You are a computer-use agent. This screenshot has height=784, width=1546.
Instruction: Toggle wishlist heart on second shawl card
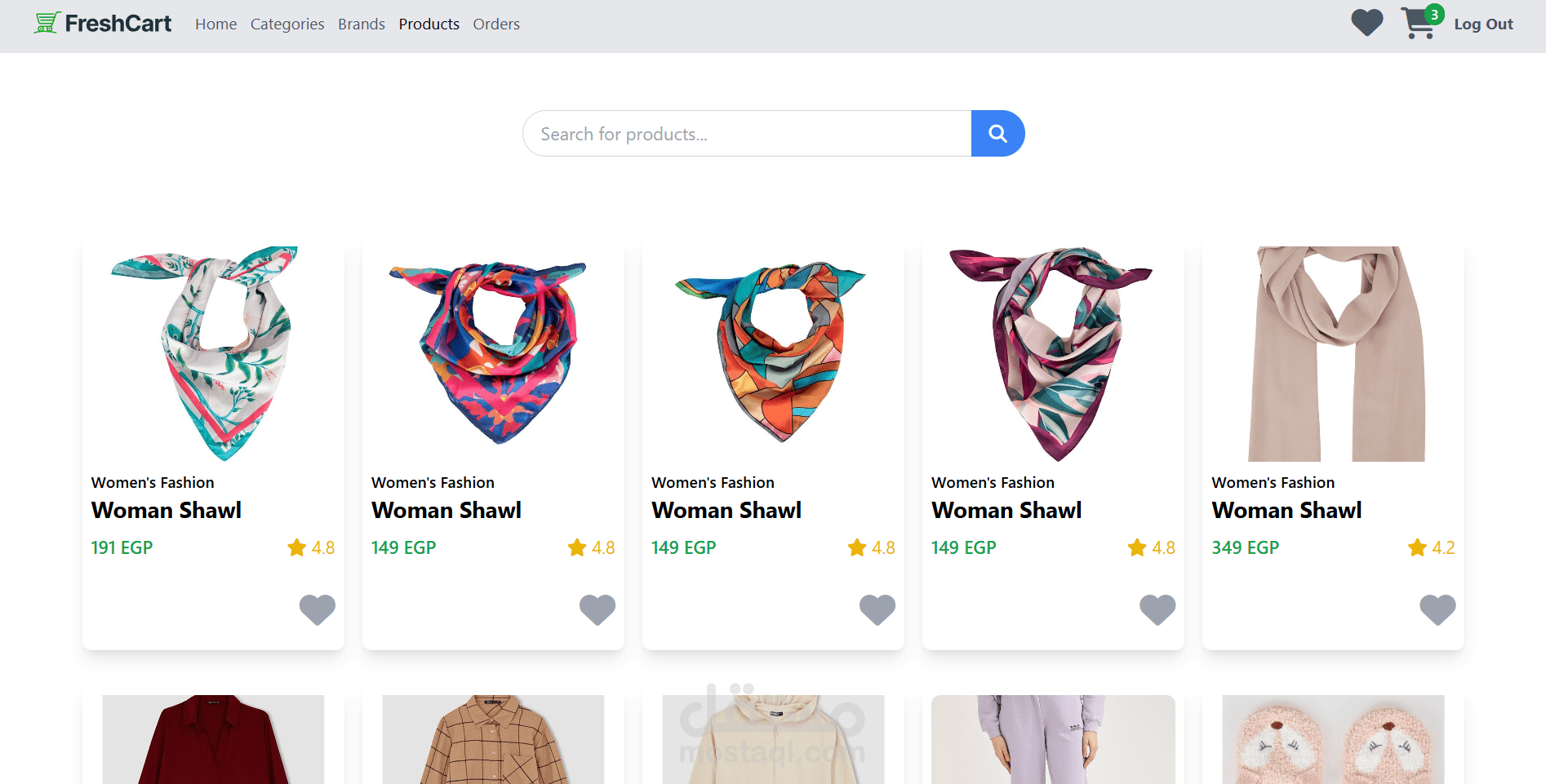pyautogui.click(x=598, y=609)
